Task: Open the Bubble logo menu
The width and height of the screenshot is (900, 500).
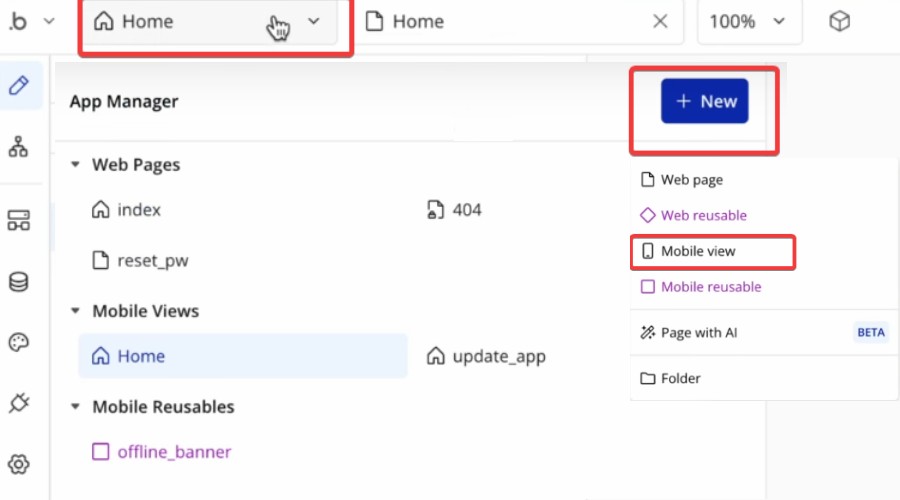Action: tap(18, 21)
